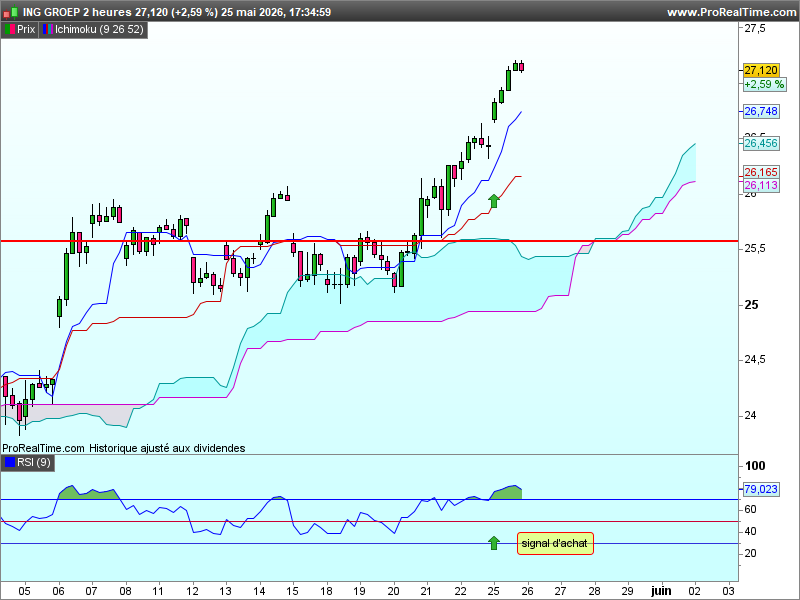Click date 20 on the time axis
The image size is (800, 600).
[x=393, y=591]
